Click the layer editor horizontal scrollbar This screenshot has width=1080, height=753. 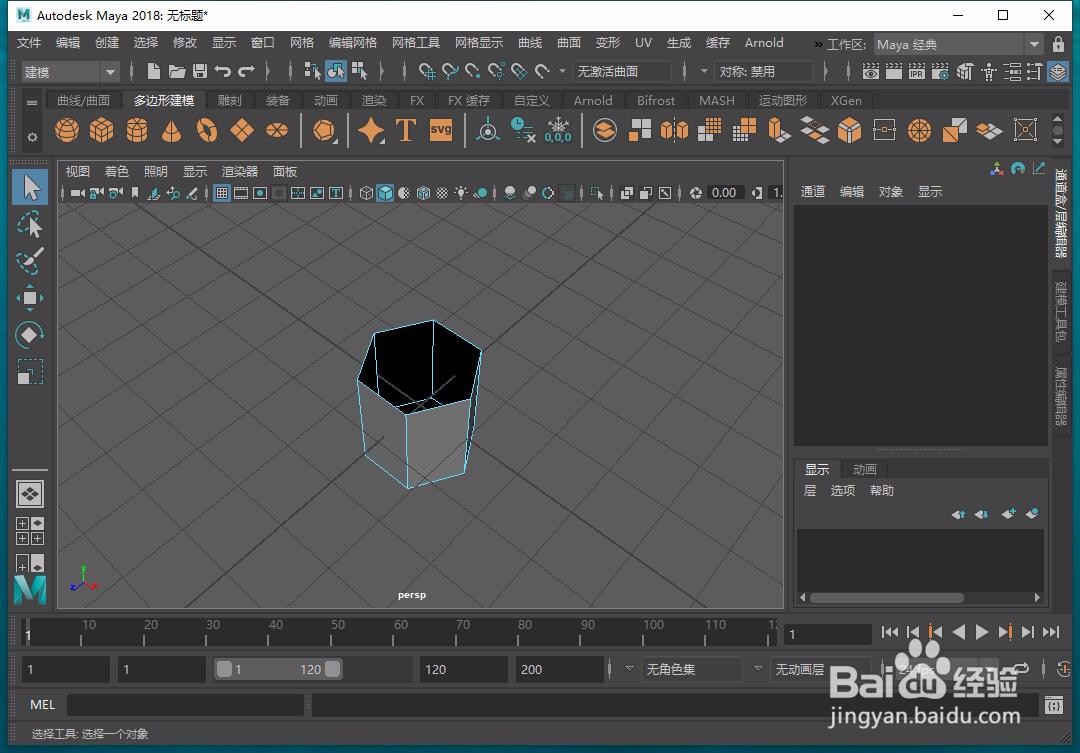886,597
